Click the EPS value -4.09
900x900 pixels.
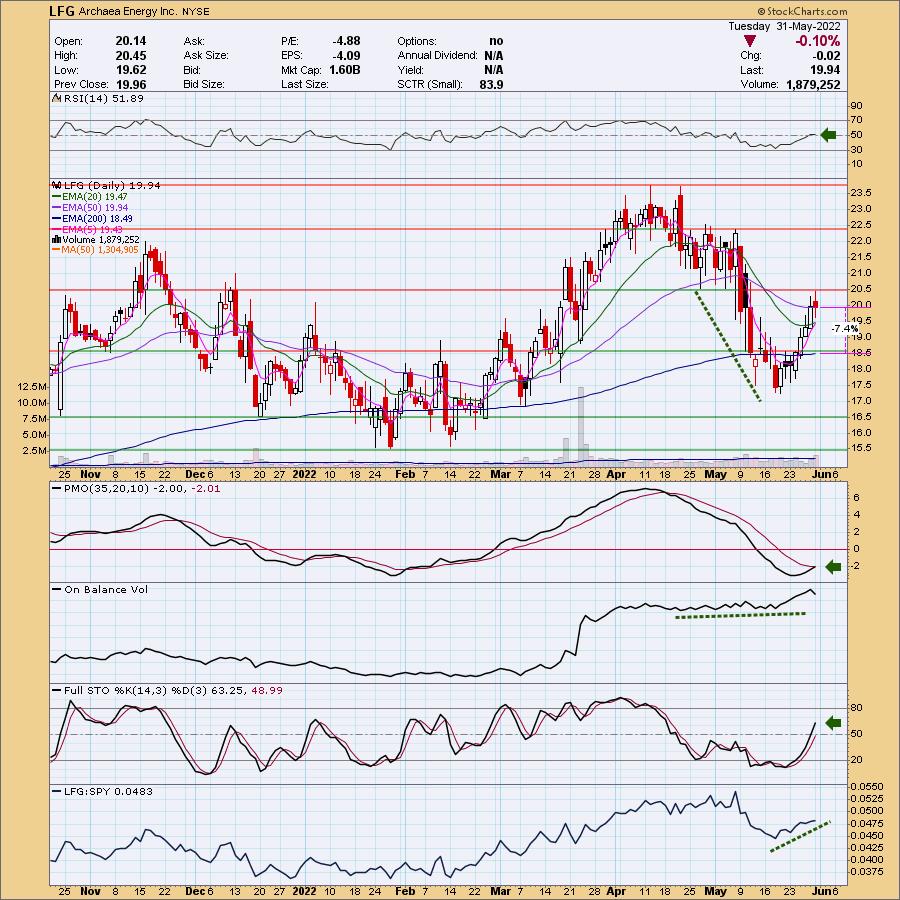[x=346, y=55]
